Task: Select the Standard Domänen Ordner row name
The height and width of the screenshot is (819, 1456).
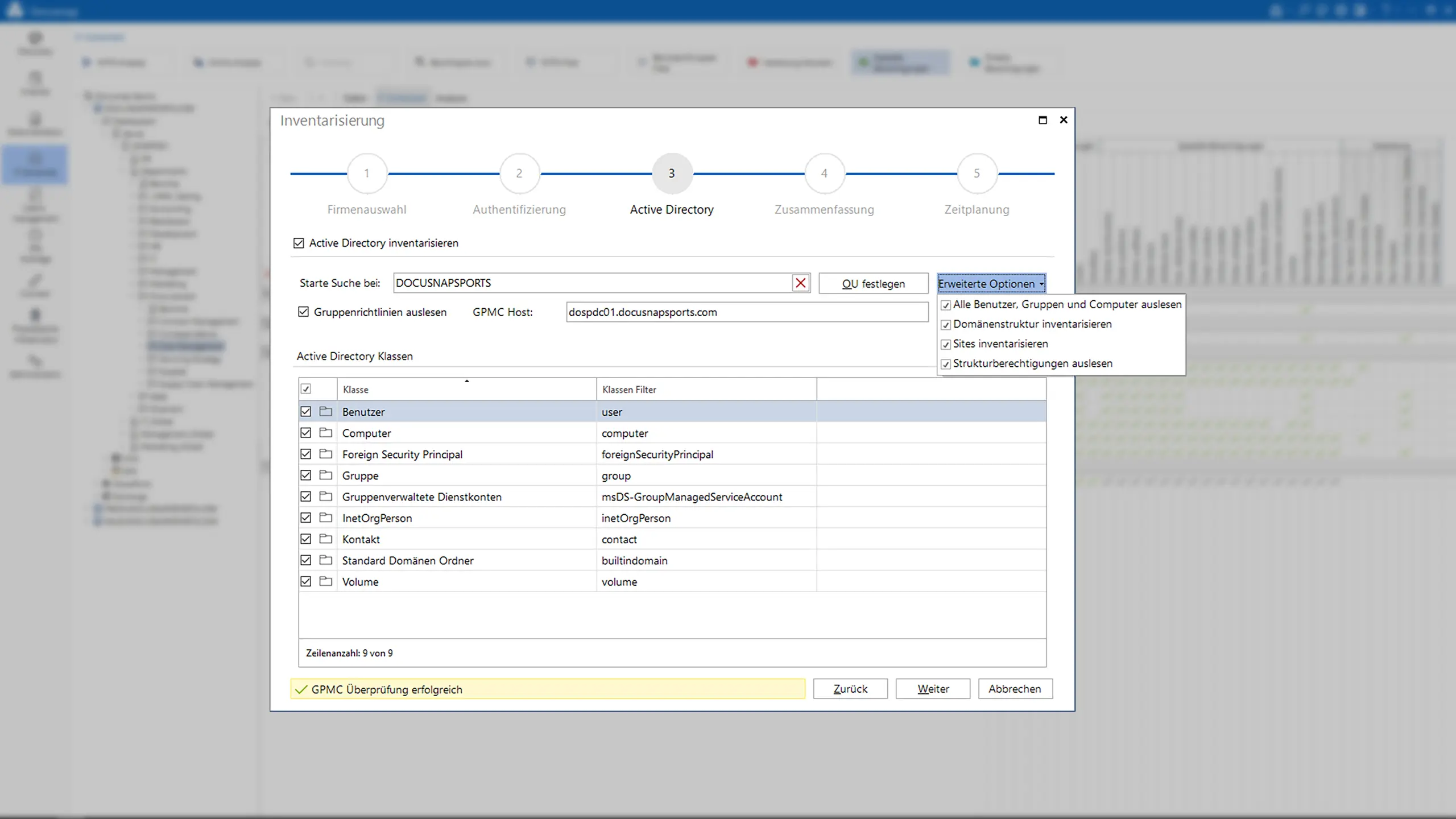Action: click(408, 560)
